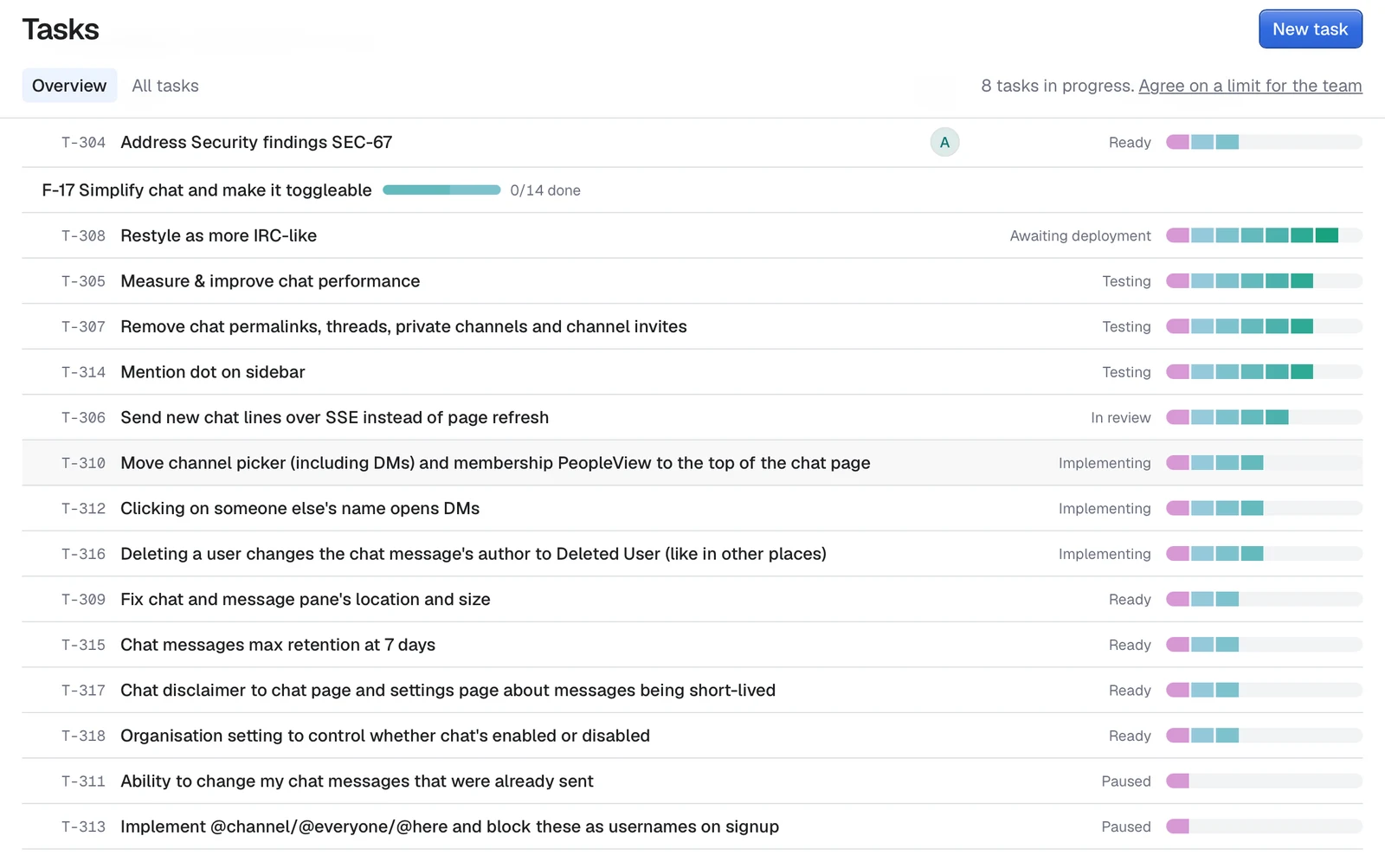The height and width of the screenshot is (868, 1385).
Task: Open task Address Security findings SEC-67
Action: pyautogui.click(x=256, y=142)
